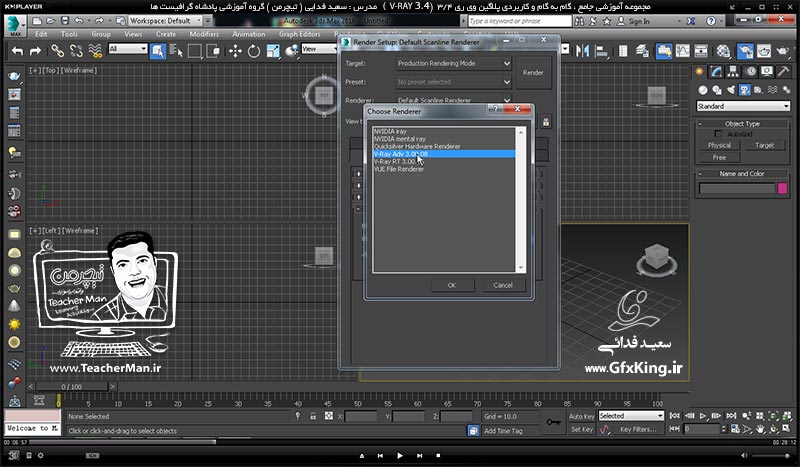
Task: Open the Modifiers menu
Action: coord(204,34)
